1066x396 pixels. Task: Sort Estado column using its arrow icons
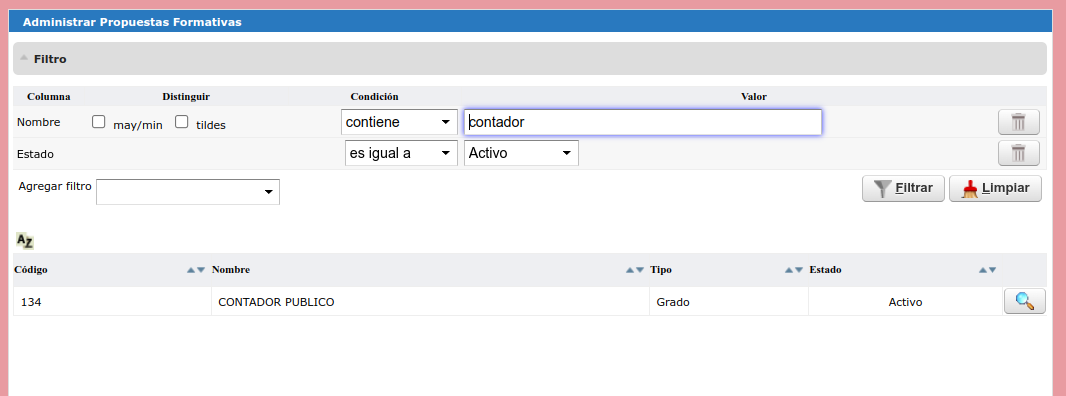click(x=987, y=270)
